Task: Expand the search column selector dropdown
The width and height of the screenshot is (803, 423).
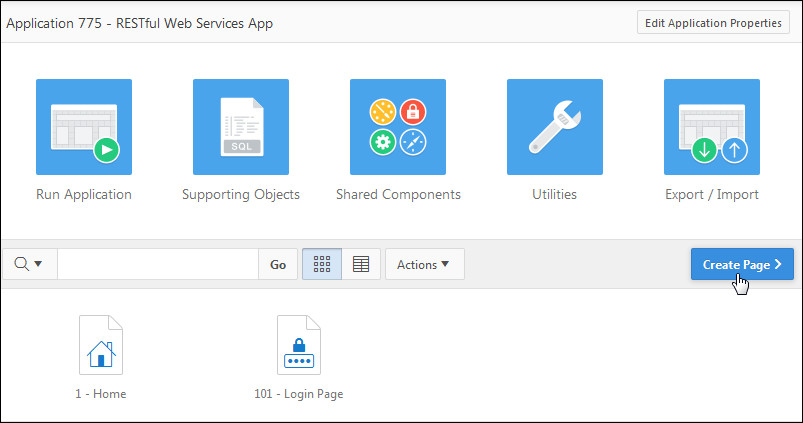Action: [x=30, y=265]
